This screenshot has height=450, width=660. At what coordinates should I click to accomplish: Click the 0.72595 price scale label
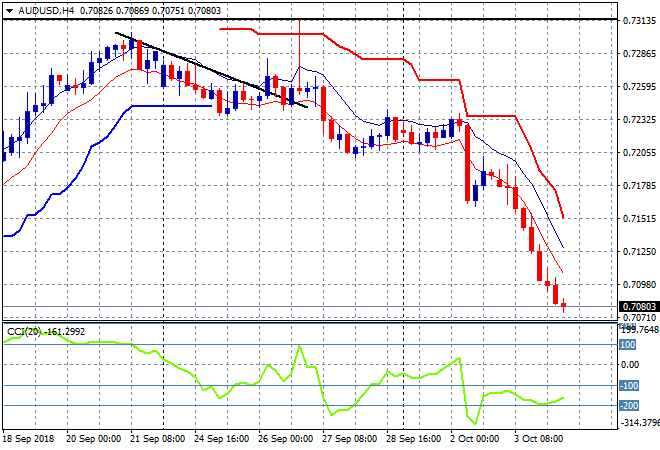click(639, 87)
